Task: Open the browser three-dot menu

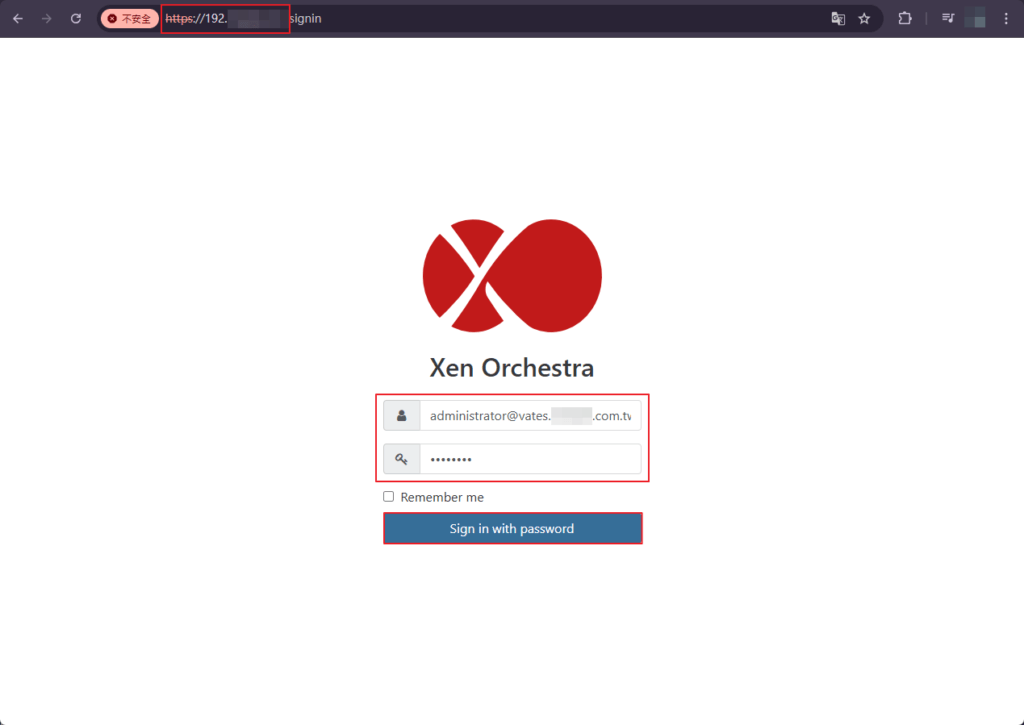Action: [x=1006, y=19]
